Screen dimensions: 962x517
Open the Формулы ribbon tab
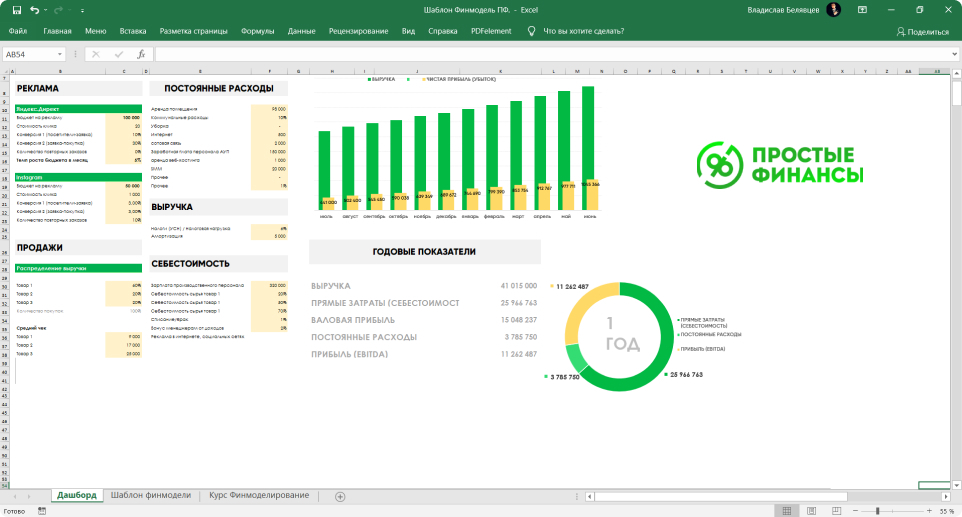(x=257, y=31)
